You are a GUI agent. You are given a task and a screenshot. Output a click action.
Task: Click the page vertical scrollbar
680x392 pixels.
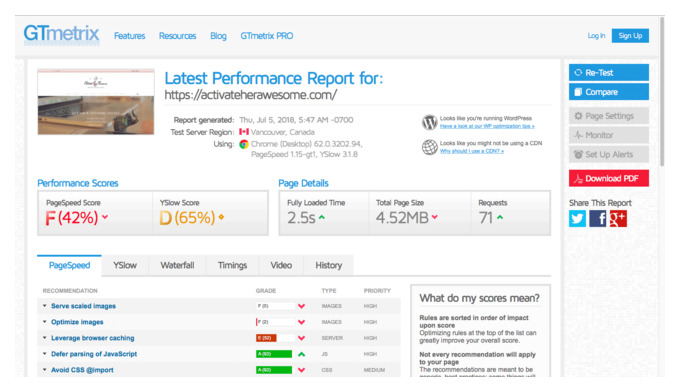click(x=662, y=91)
